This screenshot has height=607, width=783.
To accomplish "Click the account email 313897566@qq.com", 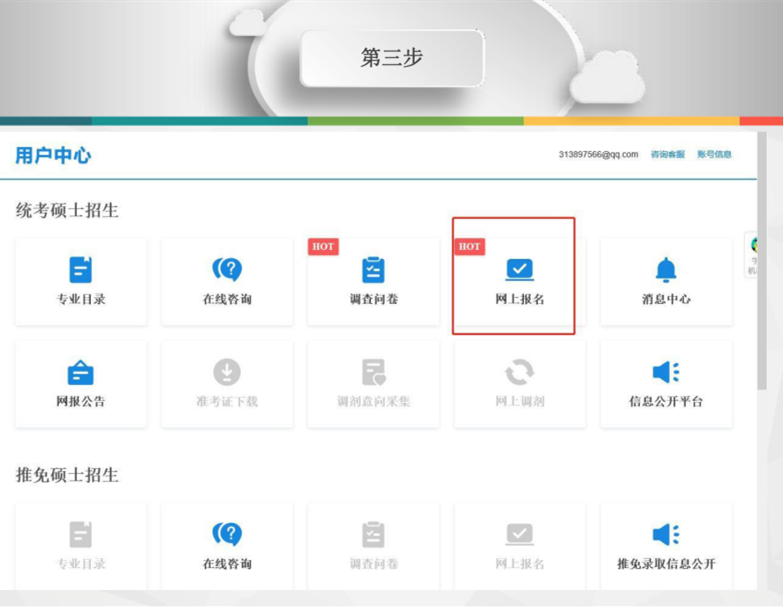I will (598, 154).
